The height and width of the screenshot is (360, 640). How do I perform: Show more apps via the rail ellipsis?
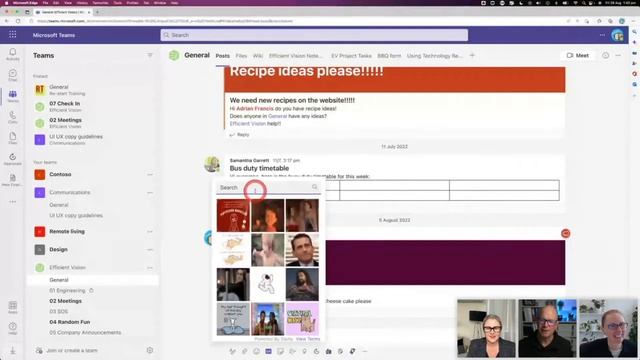(x=13, y=202)
